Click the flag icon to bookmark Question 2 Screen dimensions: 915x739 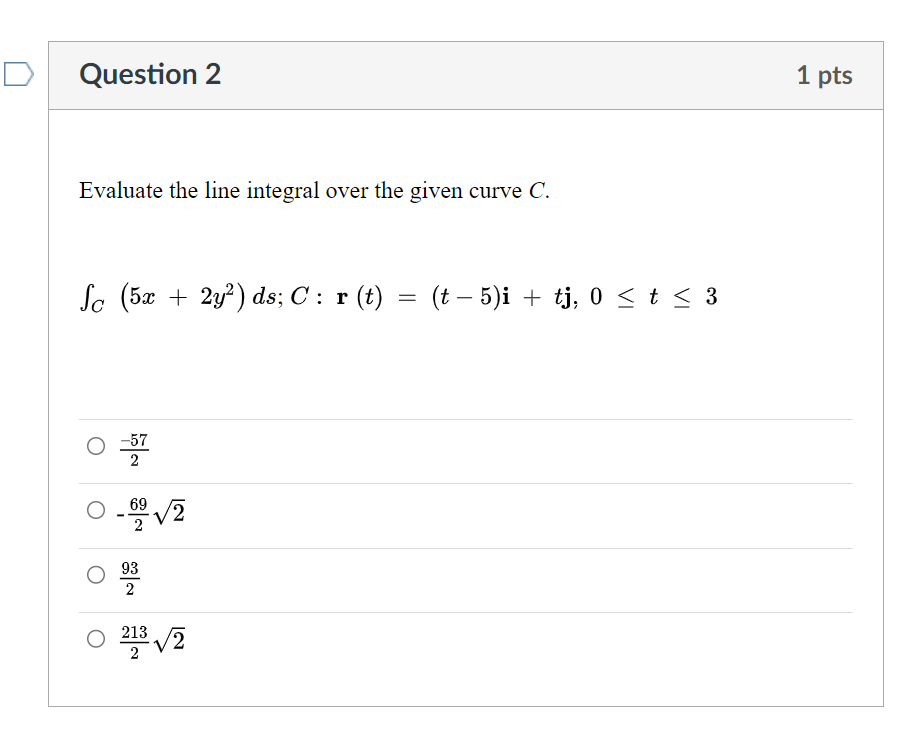[20, 72]
